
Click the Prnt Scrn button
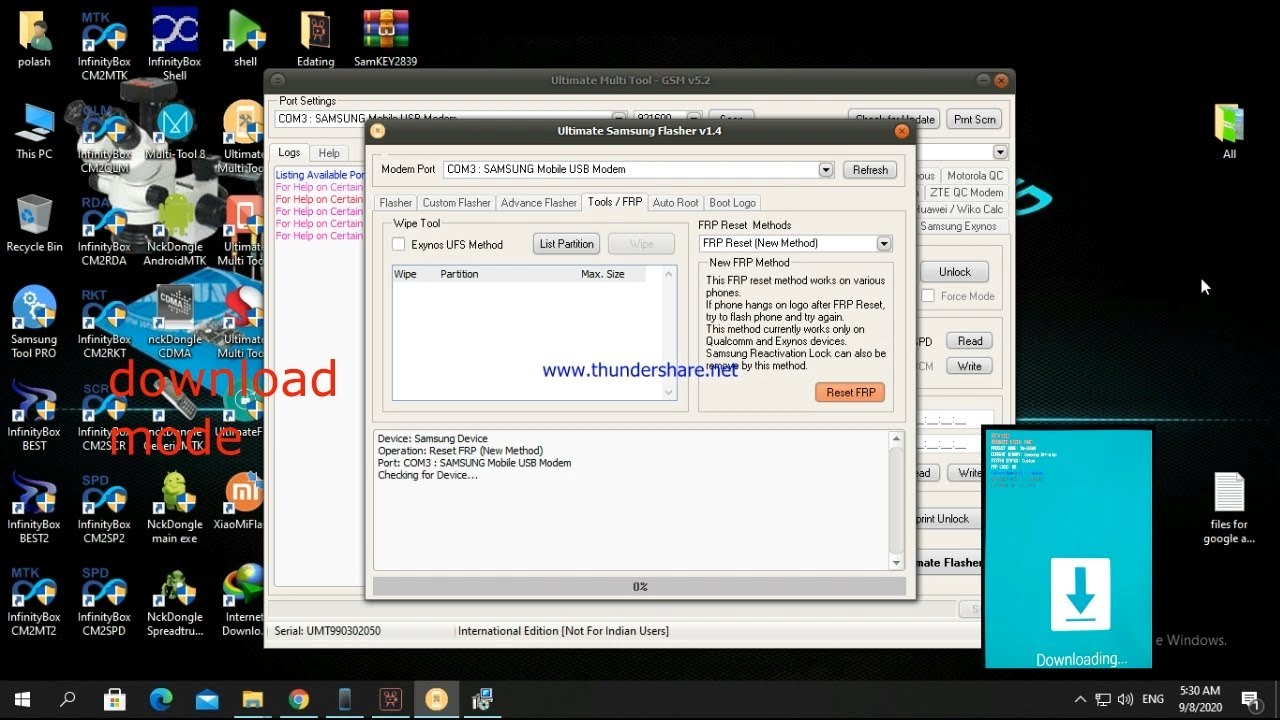tap(975, 119)
